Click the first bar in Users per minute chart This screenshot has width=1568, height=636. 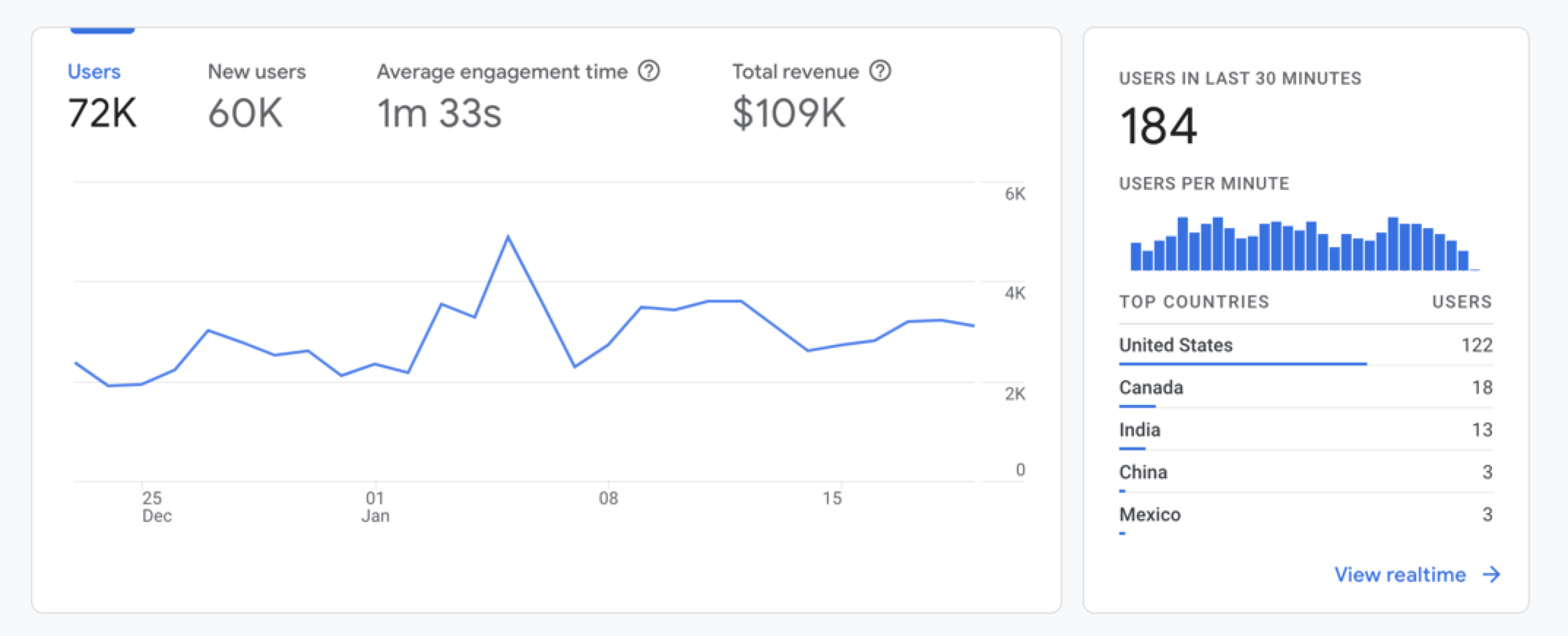pyautogui.click(x=1135, y=257)
